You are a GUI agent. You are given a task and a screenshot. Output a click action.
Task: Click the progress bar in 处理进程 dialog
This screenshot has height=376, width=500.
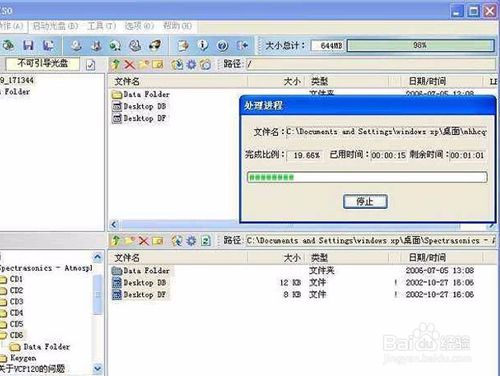pos(367,177)
